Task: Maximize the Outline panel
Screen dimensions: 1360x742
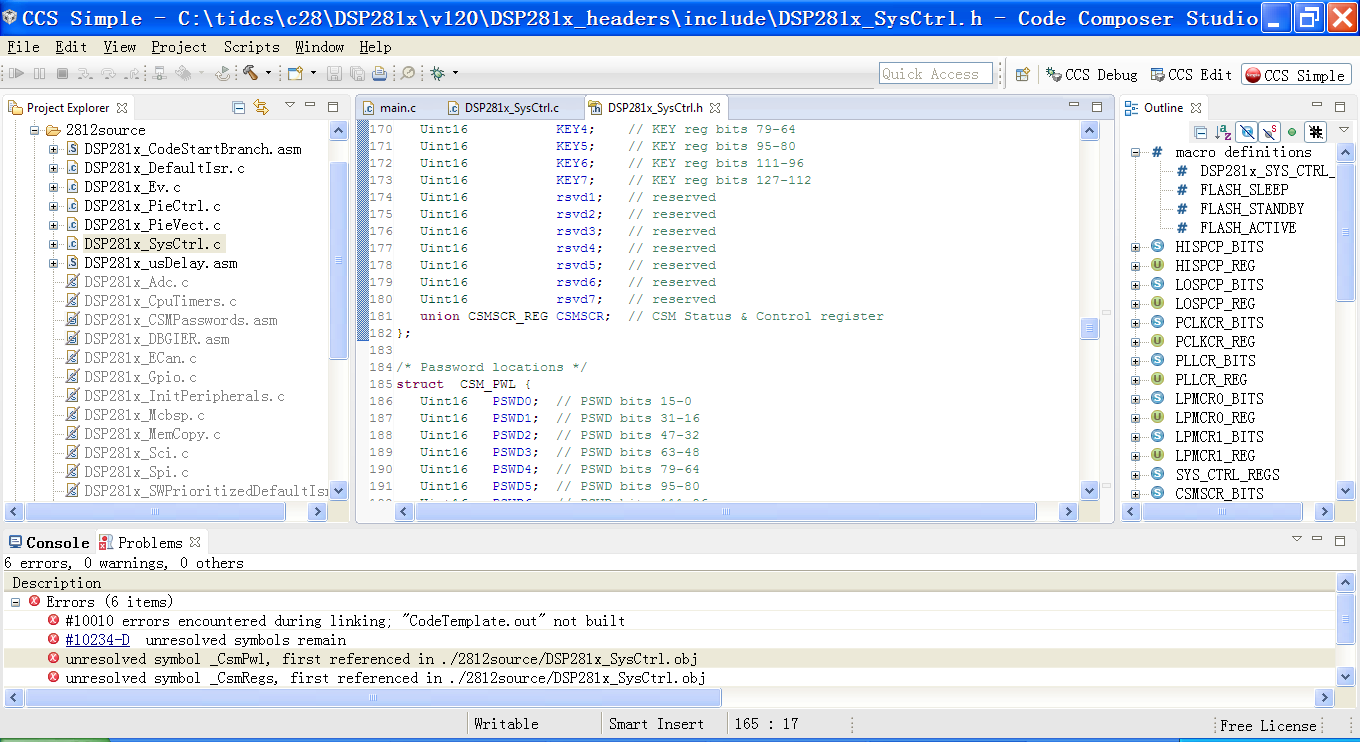Action: click(1342, 106)
